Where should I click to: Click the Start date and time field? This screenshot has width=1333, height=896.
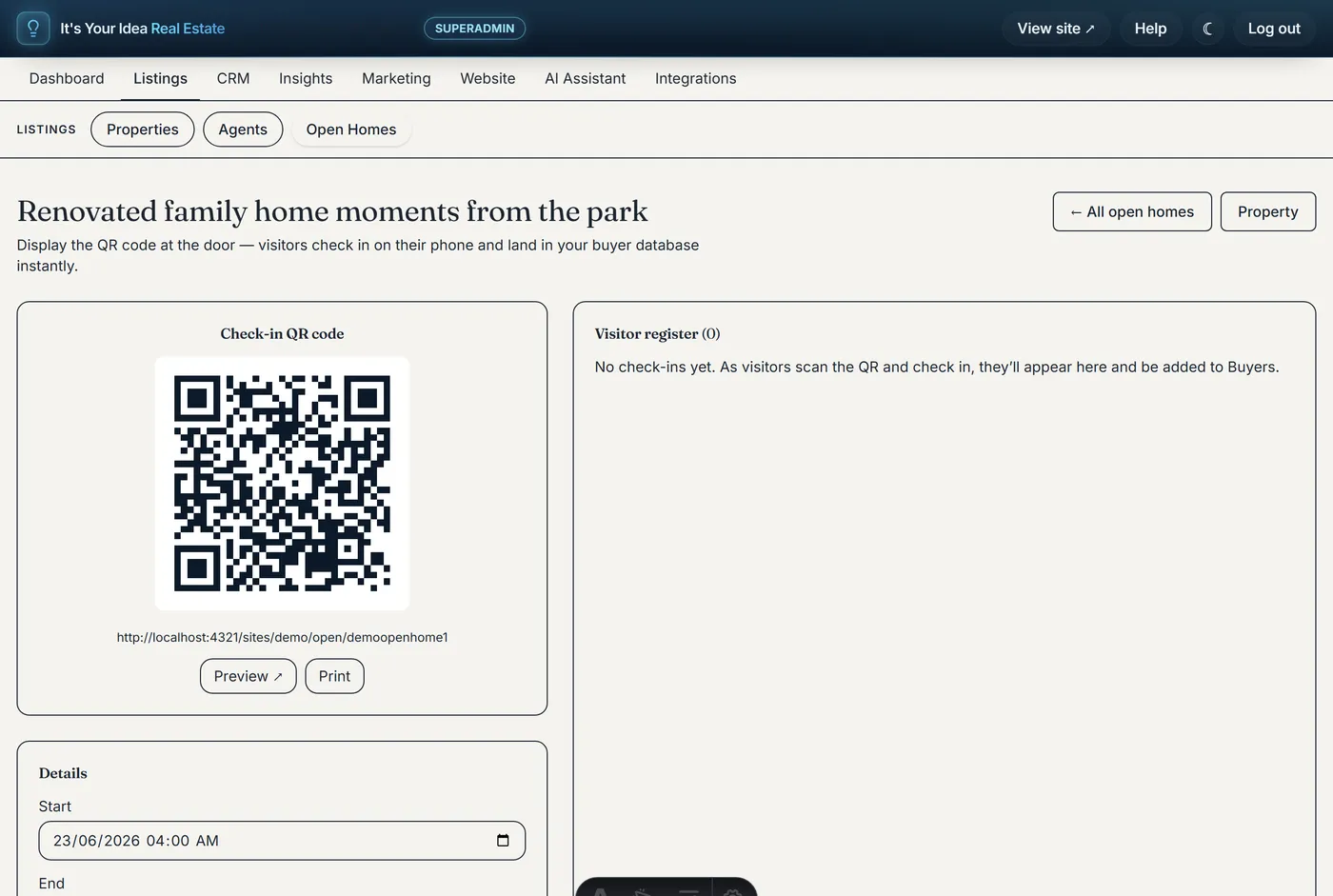point(282,841)
